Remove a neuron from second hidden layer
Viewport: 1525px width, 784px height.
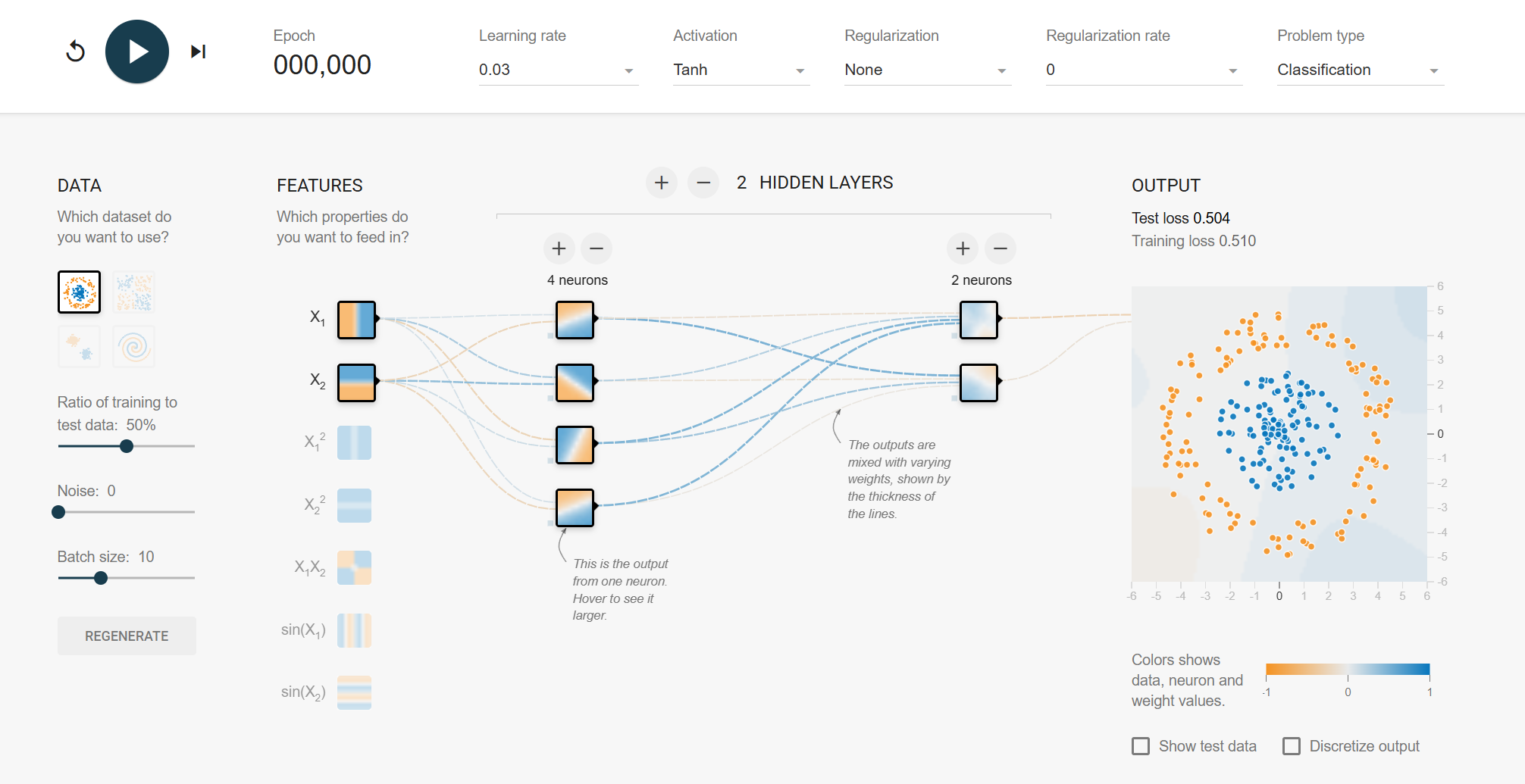point(1000,248)
